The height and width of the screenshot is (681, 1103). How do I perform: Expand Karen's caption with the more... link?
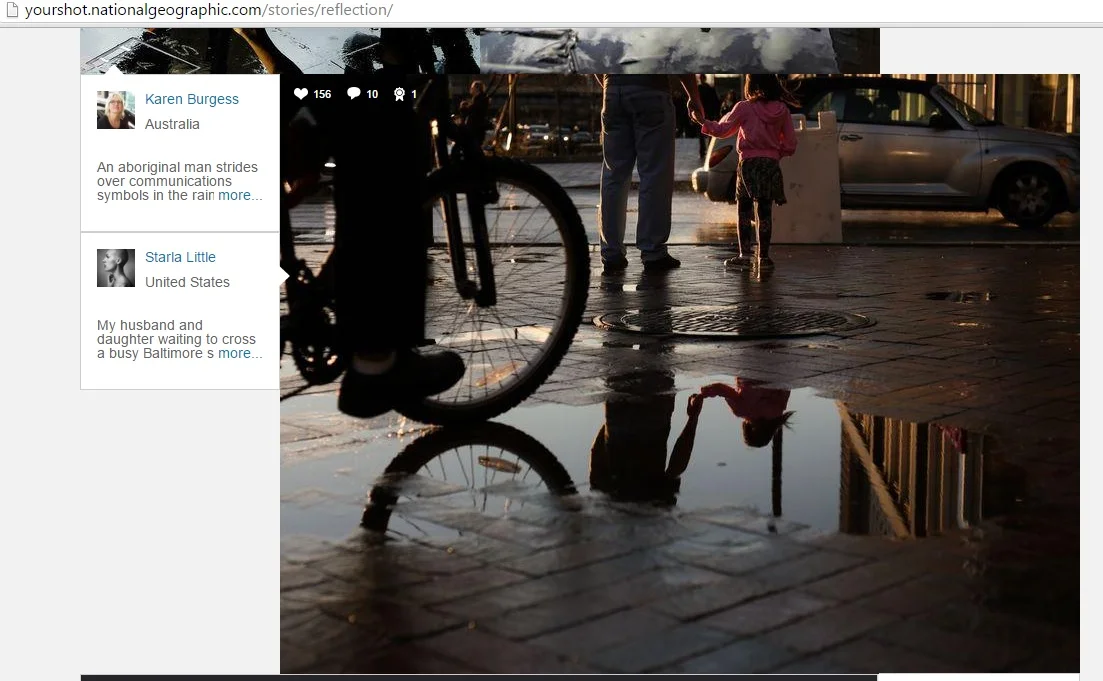240,195
